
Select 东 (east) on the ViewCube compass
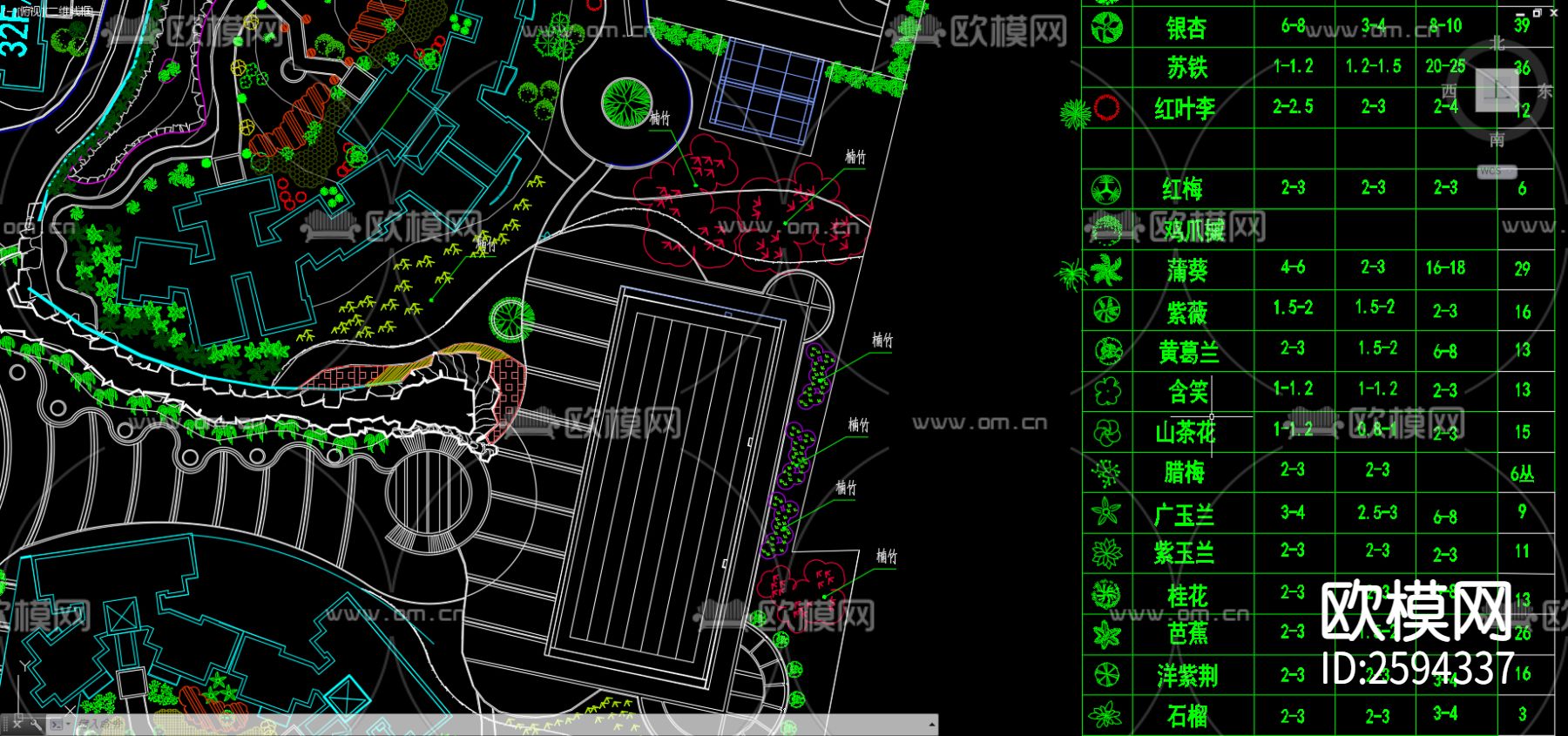(1544, 91)
